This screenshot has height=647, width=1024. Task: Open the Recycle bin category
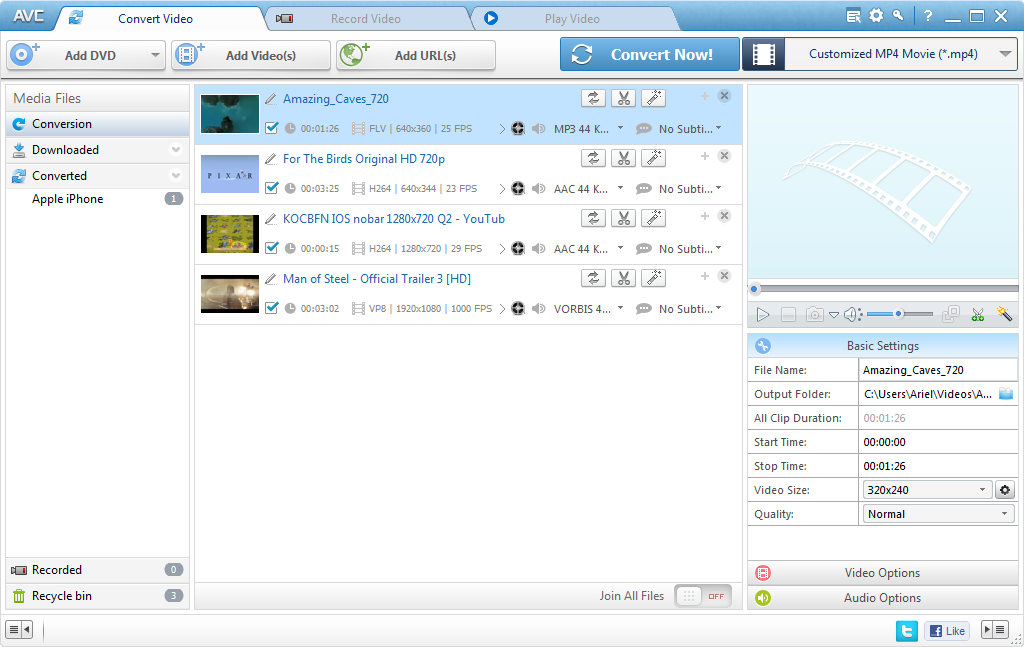coord(97,596)
